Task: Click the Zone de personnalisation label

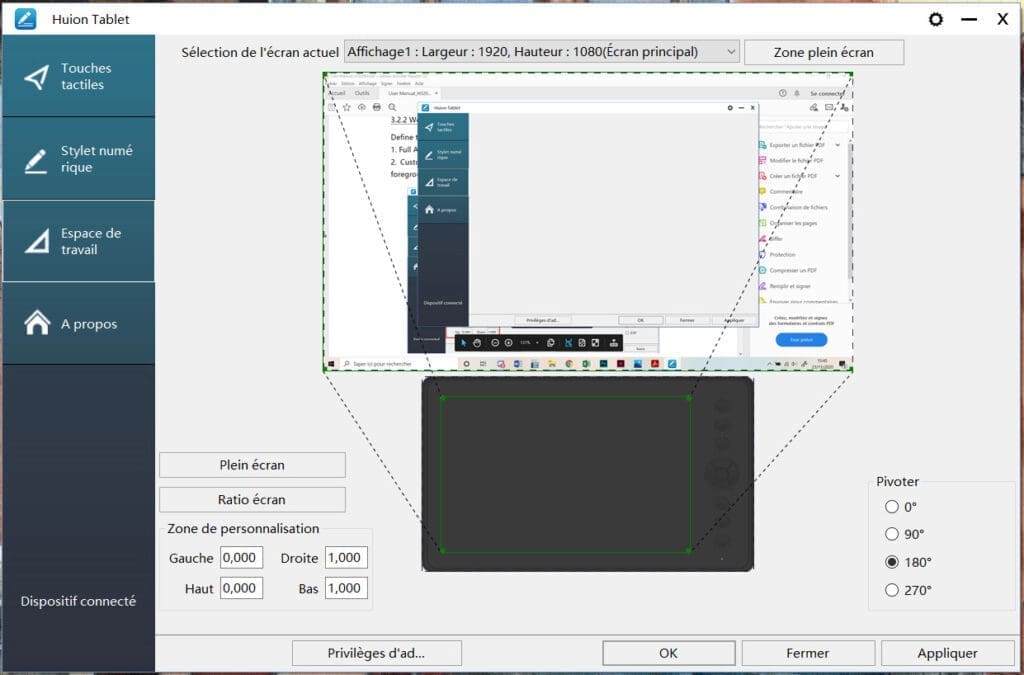Action: click(x=243, y=529)
